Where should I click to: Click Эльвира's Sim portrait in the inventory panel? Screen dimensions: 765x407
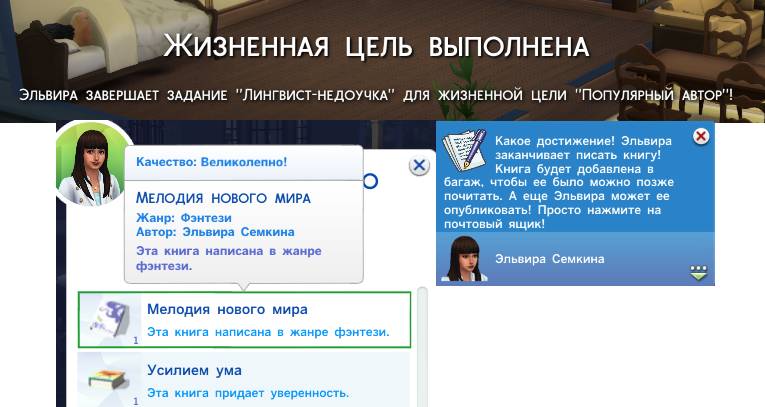[91, 163]
